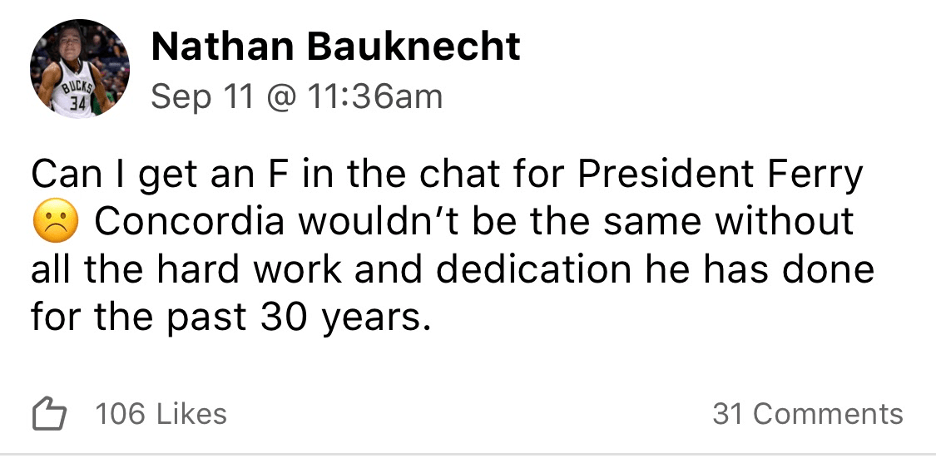The width and height of the screenshot is (936, 458).
Task: Click the Bucks jersey number 34 in the avatar
Action: click(79, 101)
